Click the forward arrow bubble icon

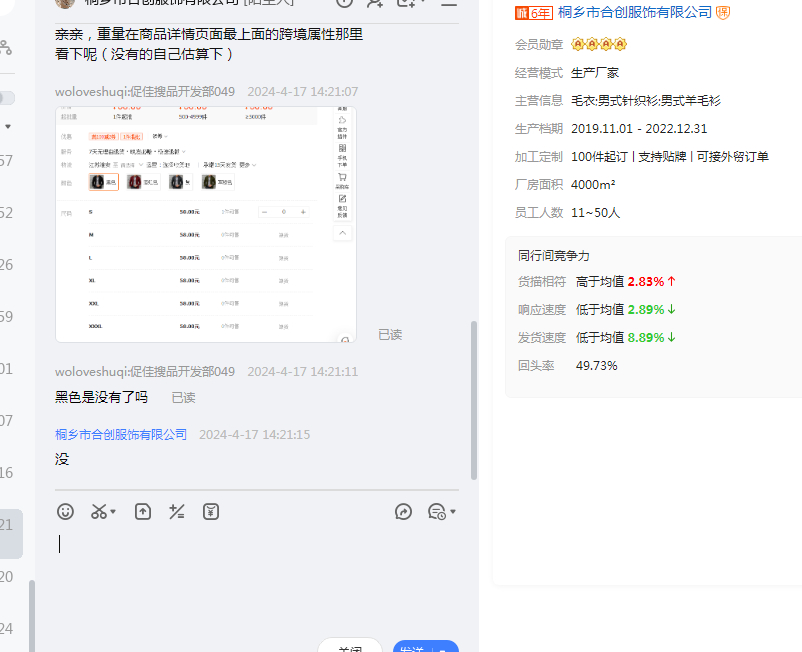404,512
